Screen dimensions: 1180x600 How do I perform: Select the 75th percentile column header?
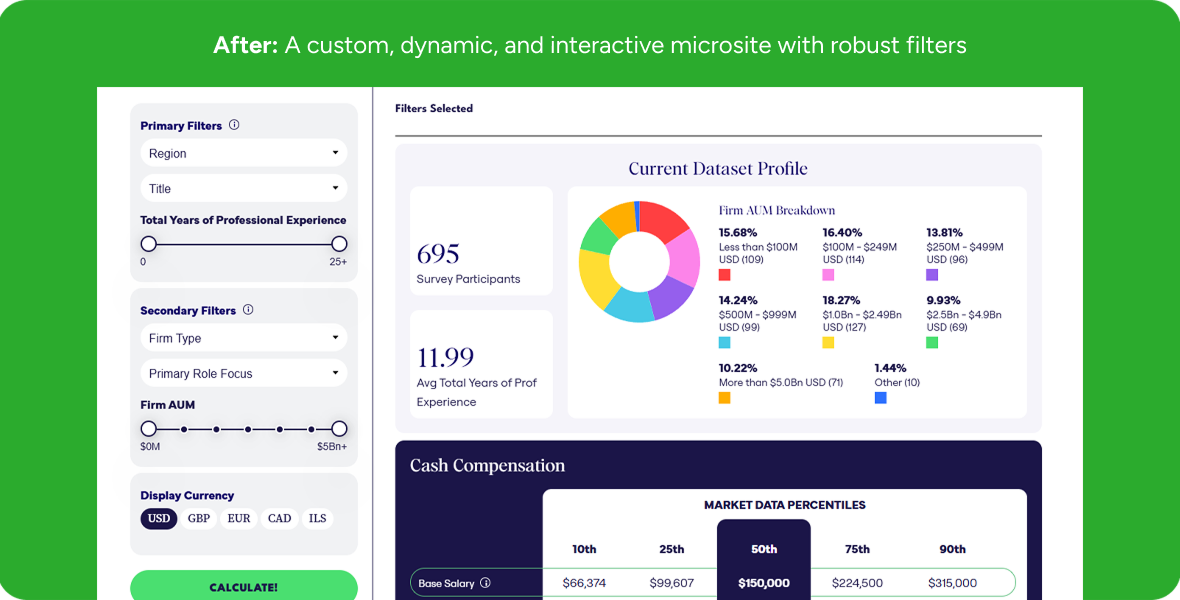pyautogui.click(x=857, y=549)
